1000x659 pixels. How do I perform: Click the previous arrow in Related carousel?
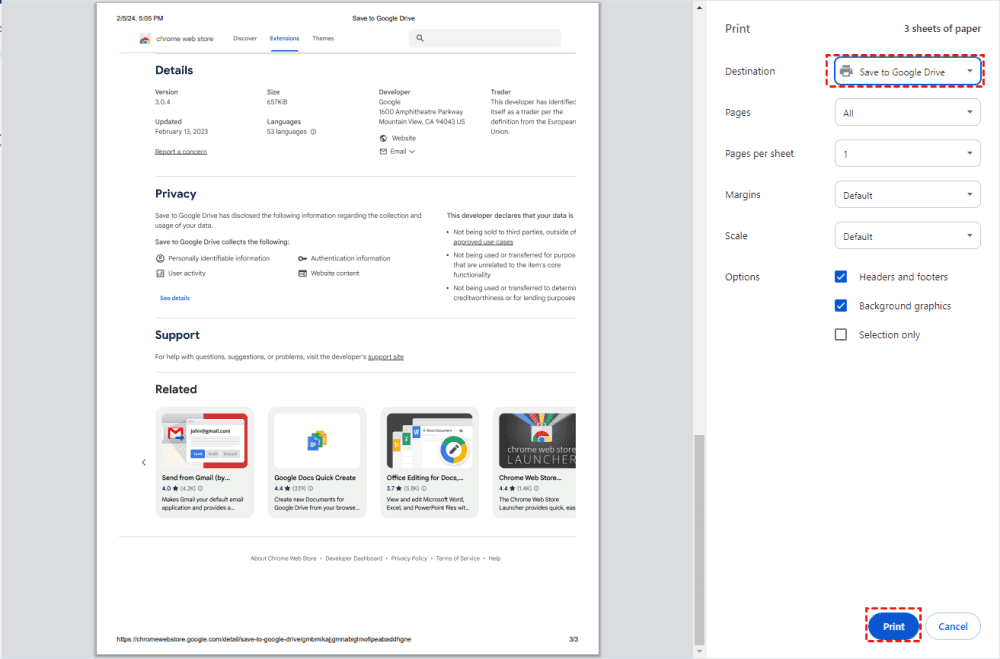coord(143,463)
